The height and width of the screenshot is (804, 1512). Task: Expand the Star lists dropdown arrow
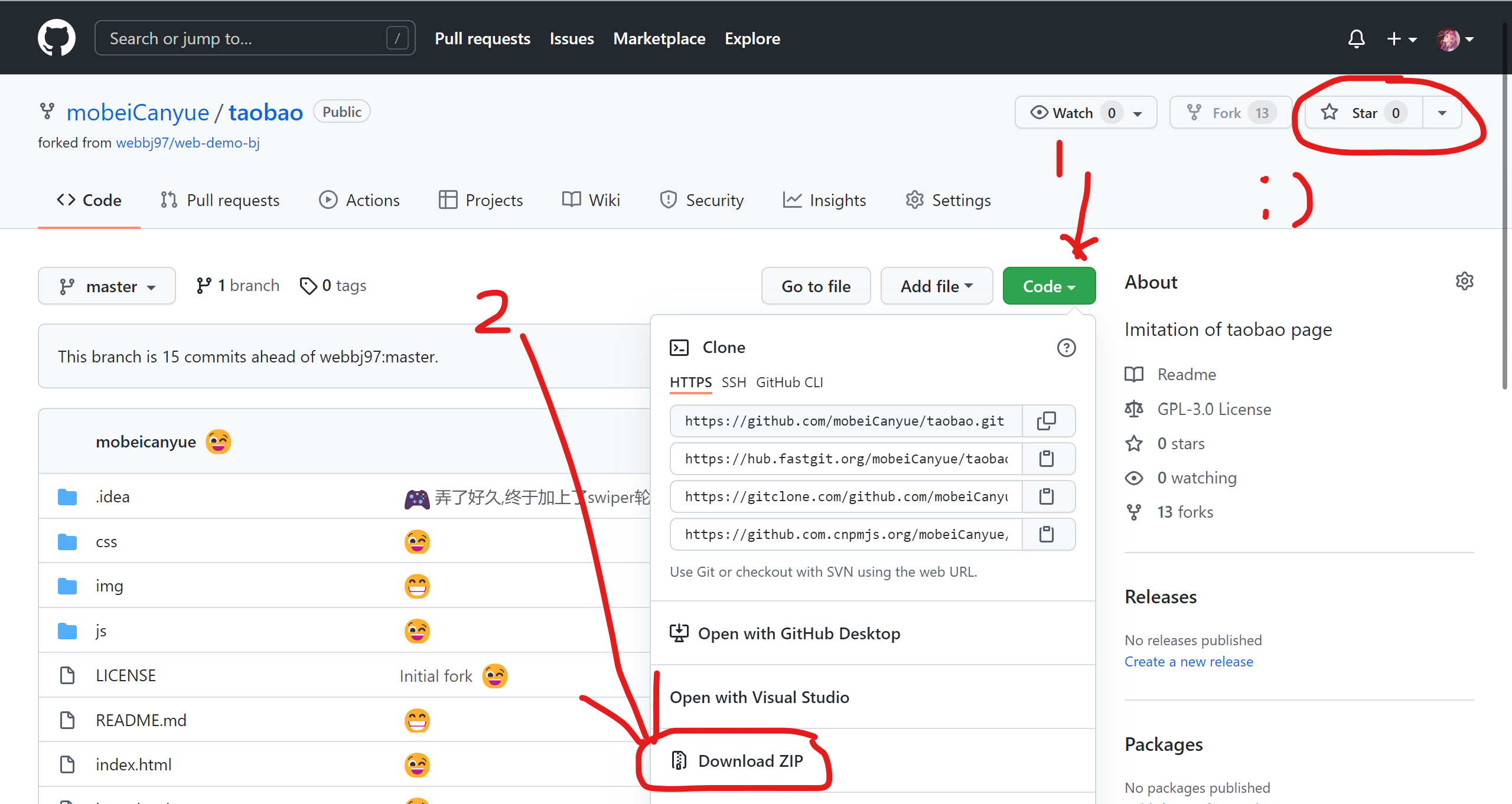point(1442,113)
